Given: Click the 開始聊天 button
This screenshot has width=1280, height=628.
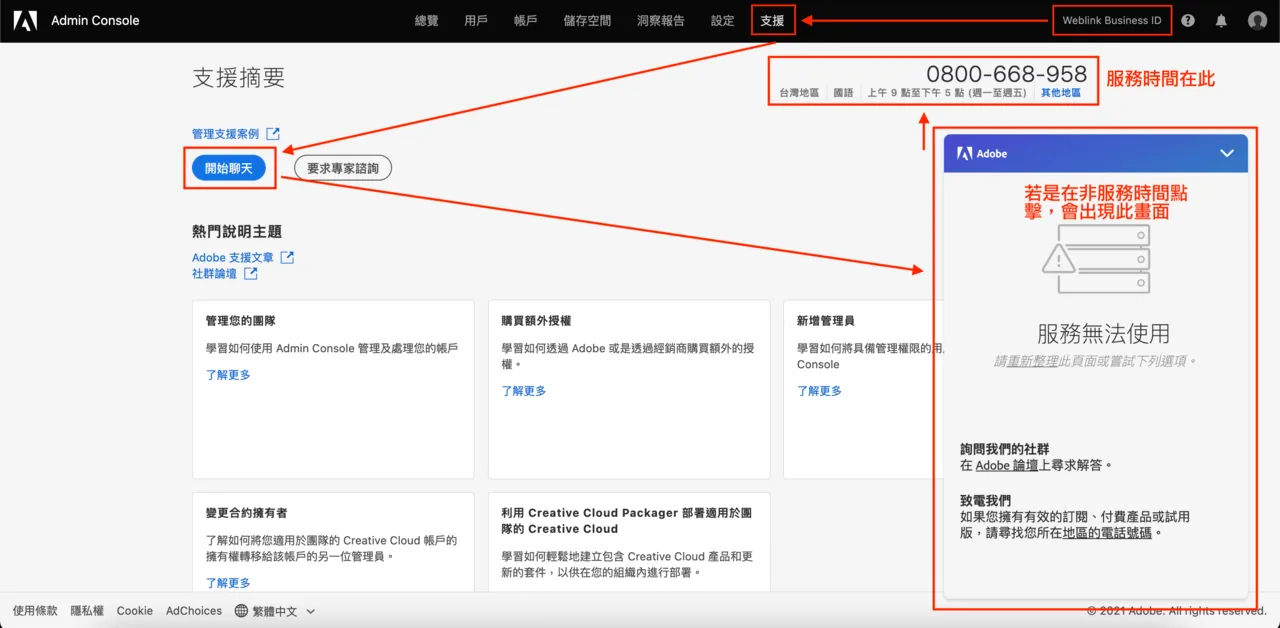Looking at the screenshot, I should point(229,168).
